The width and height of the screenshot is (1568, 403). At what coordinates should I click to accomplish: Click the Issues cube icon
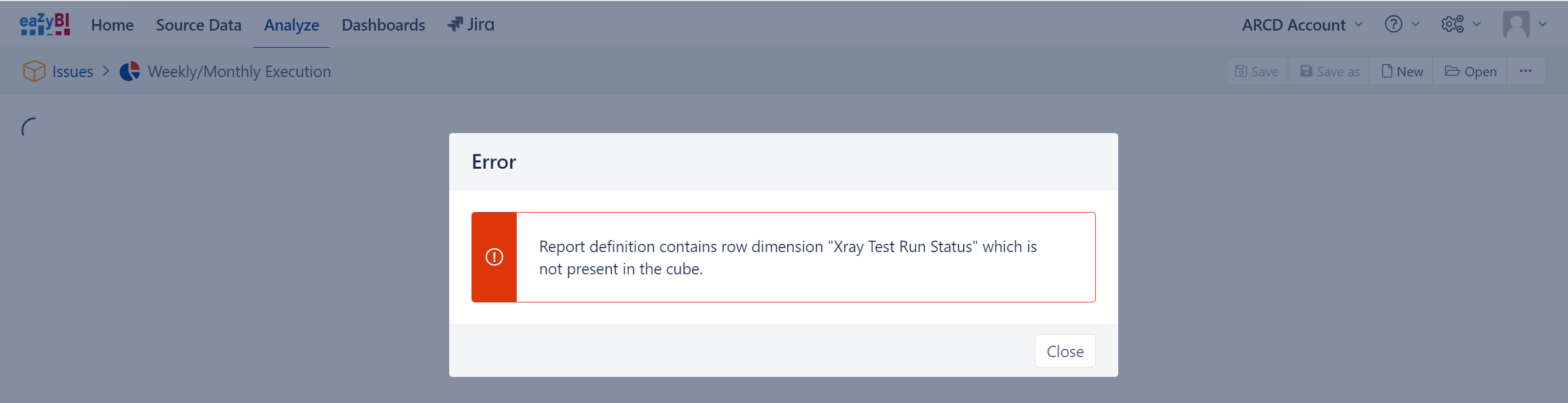(34, 71)
